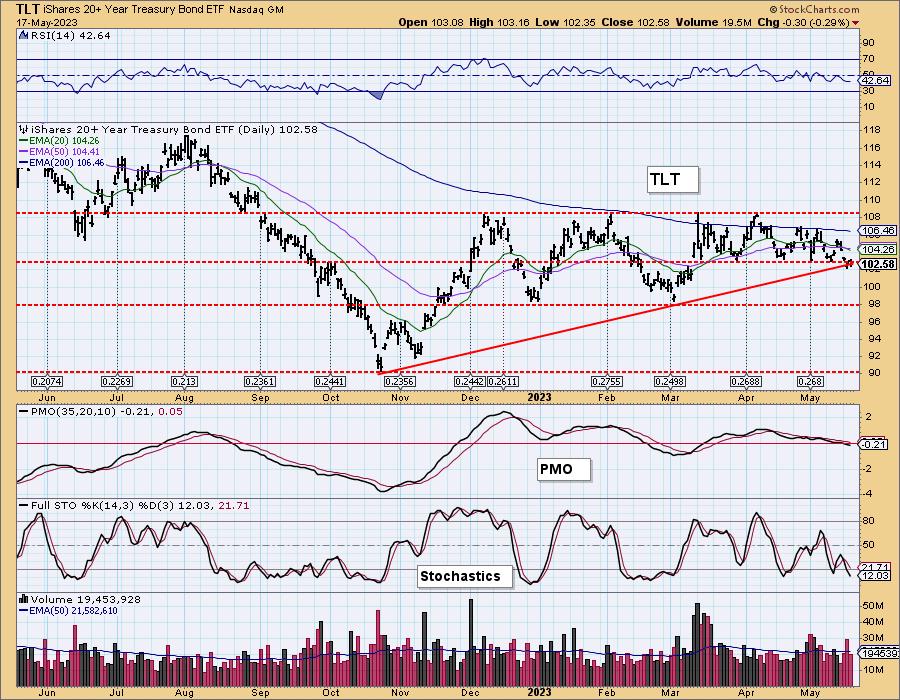Click the 0.2755 value label near February
Screen dimensions: 900x700
(x=607, y=382)
